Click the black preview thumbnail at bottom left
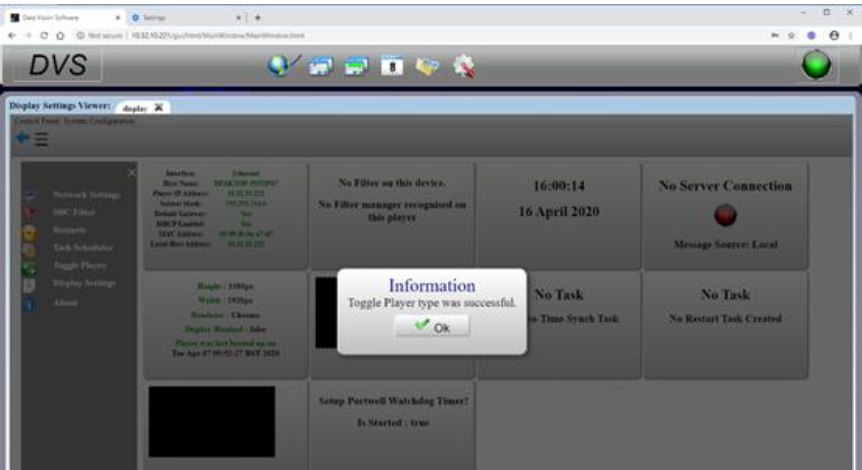This screenshot has height=470, width=862. (211, 422)
